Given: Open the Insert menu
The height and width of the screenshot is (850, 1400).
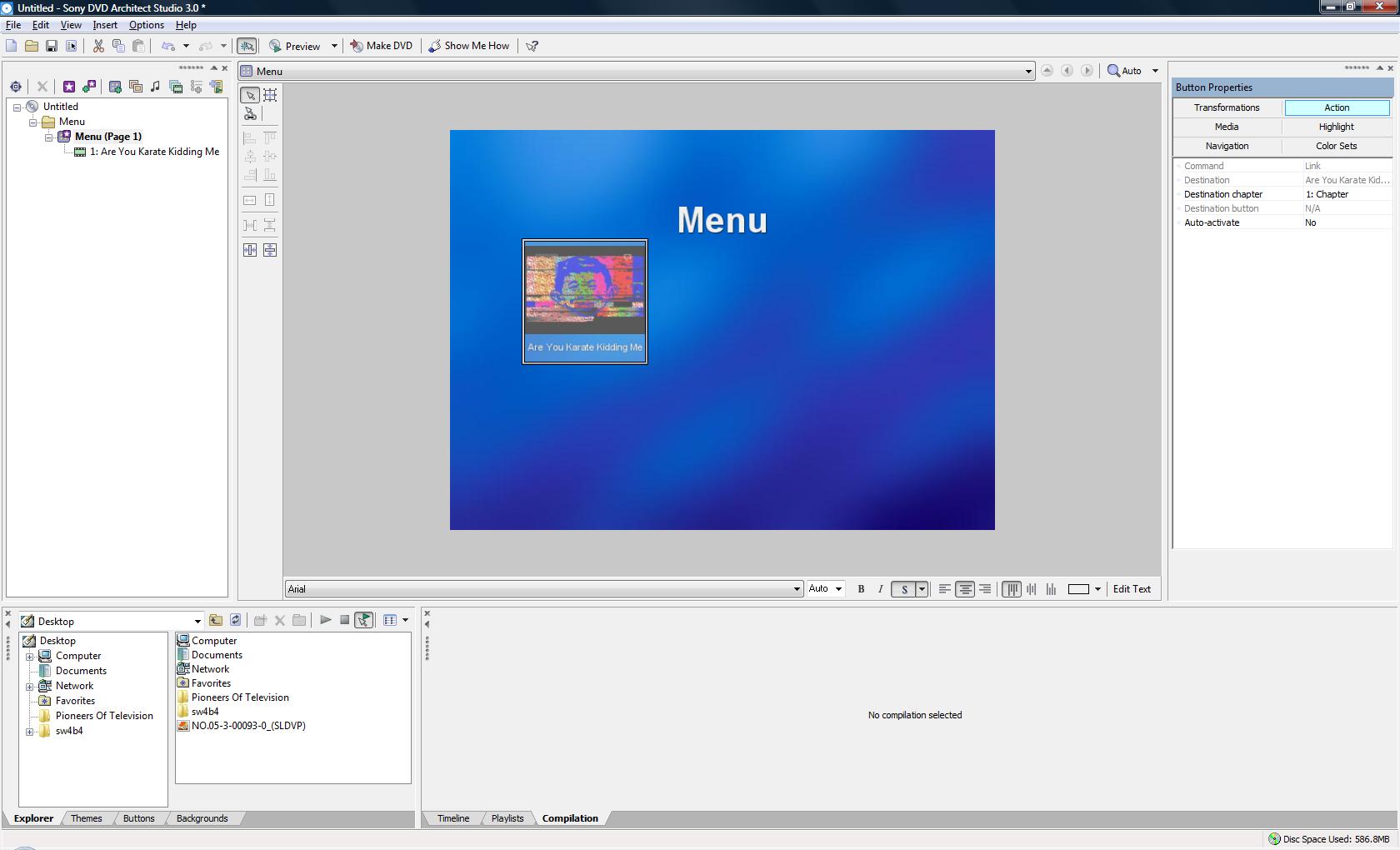Looking at the screenshot, I should (105, 25).
